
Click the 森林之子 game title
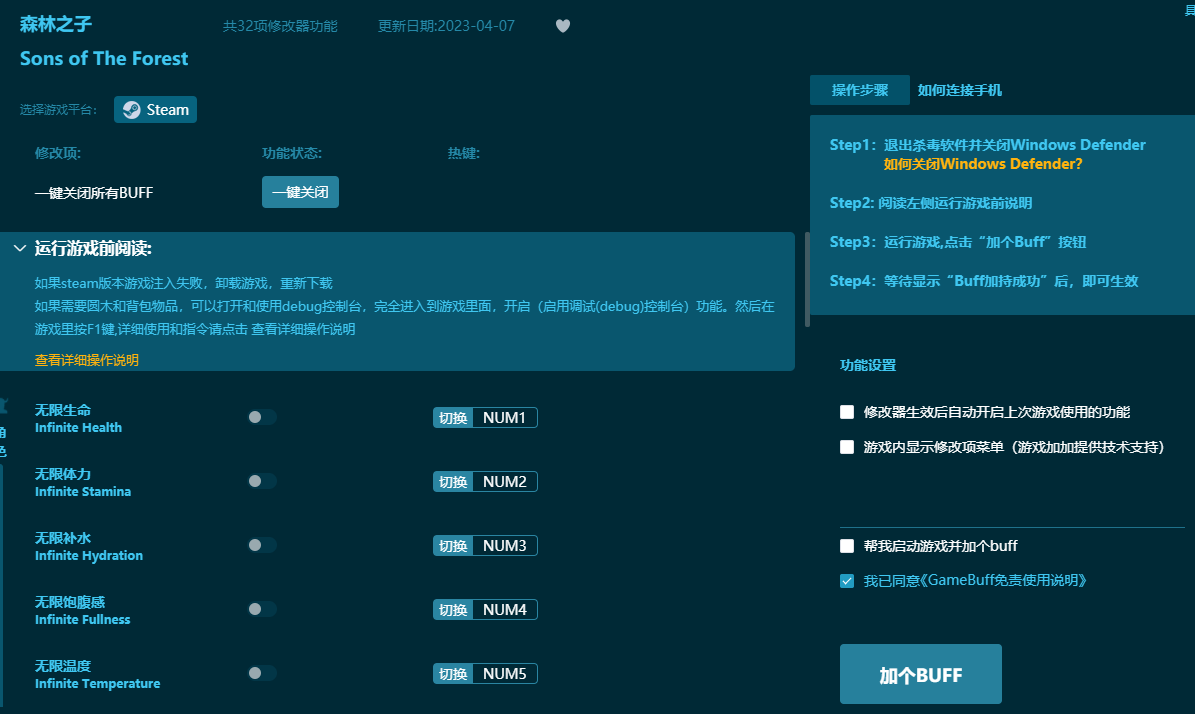coord(56,24)
